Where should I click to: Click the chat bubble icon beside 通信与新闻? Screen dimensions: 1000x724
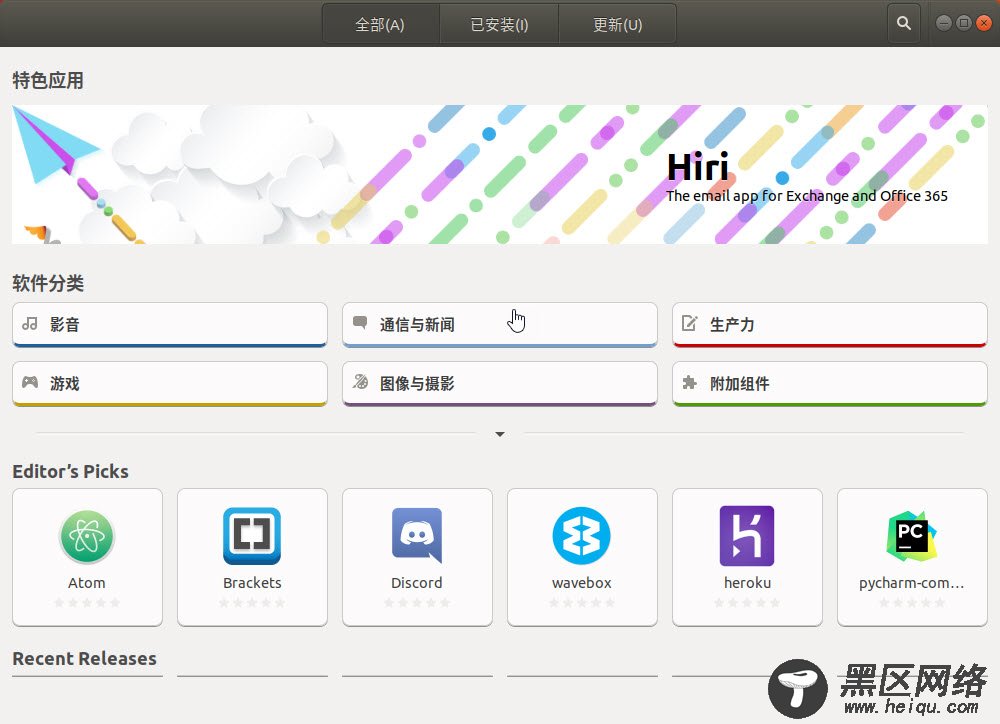click(360, 322)
